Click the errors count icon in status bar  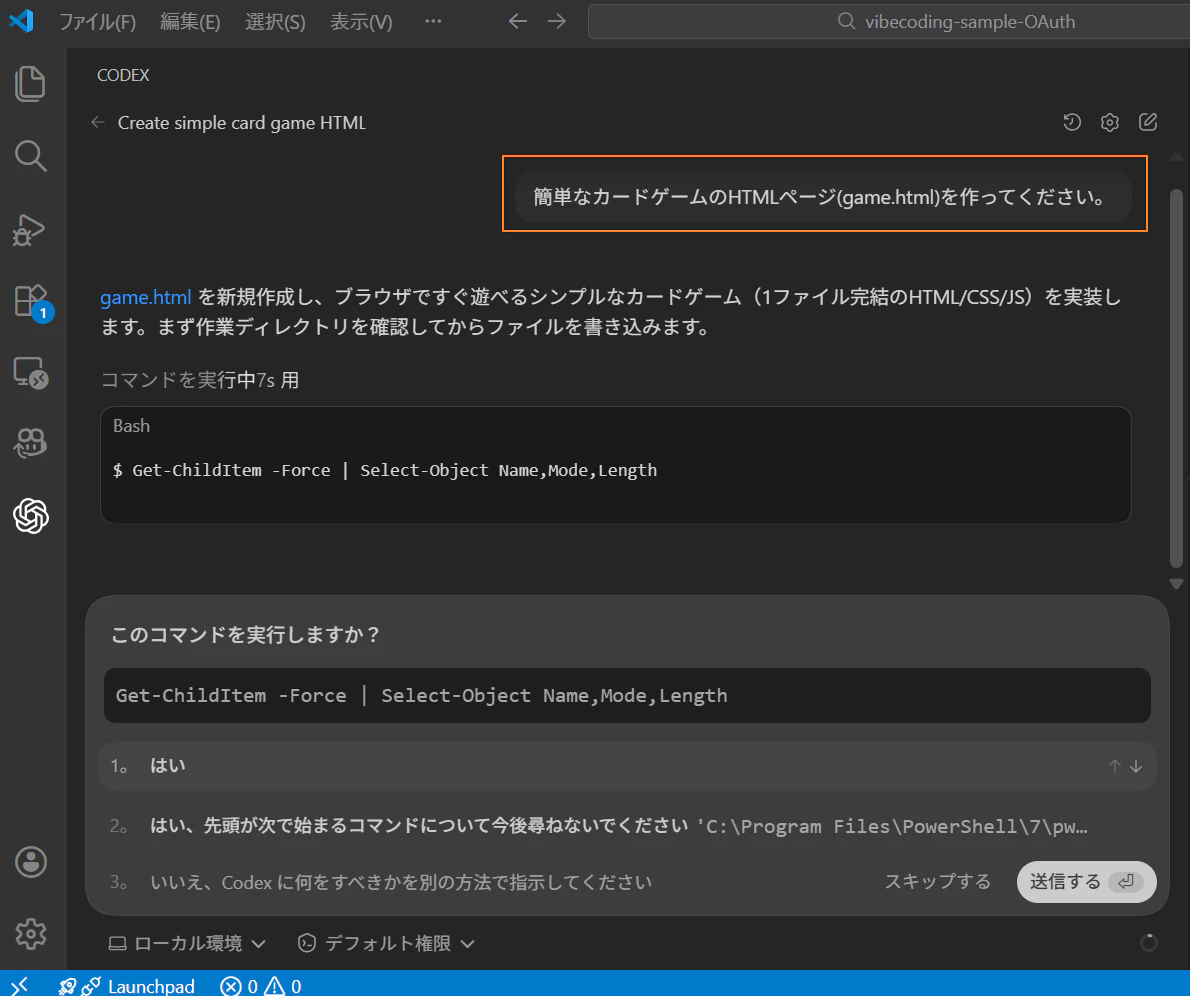pos(231,986)
